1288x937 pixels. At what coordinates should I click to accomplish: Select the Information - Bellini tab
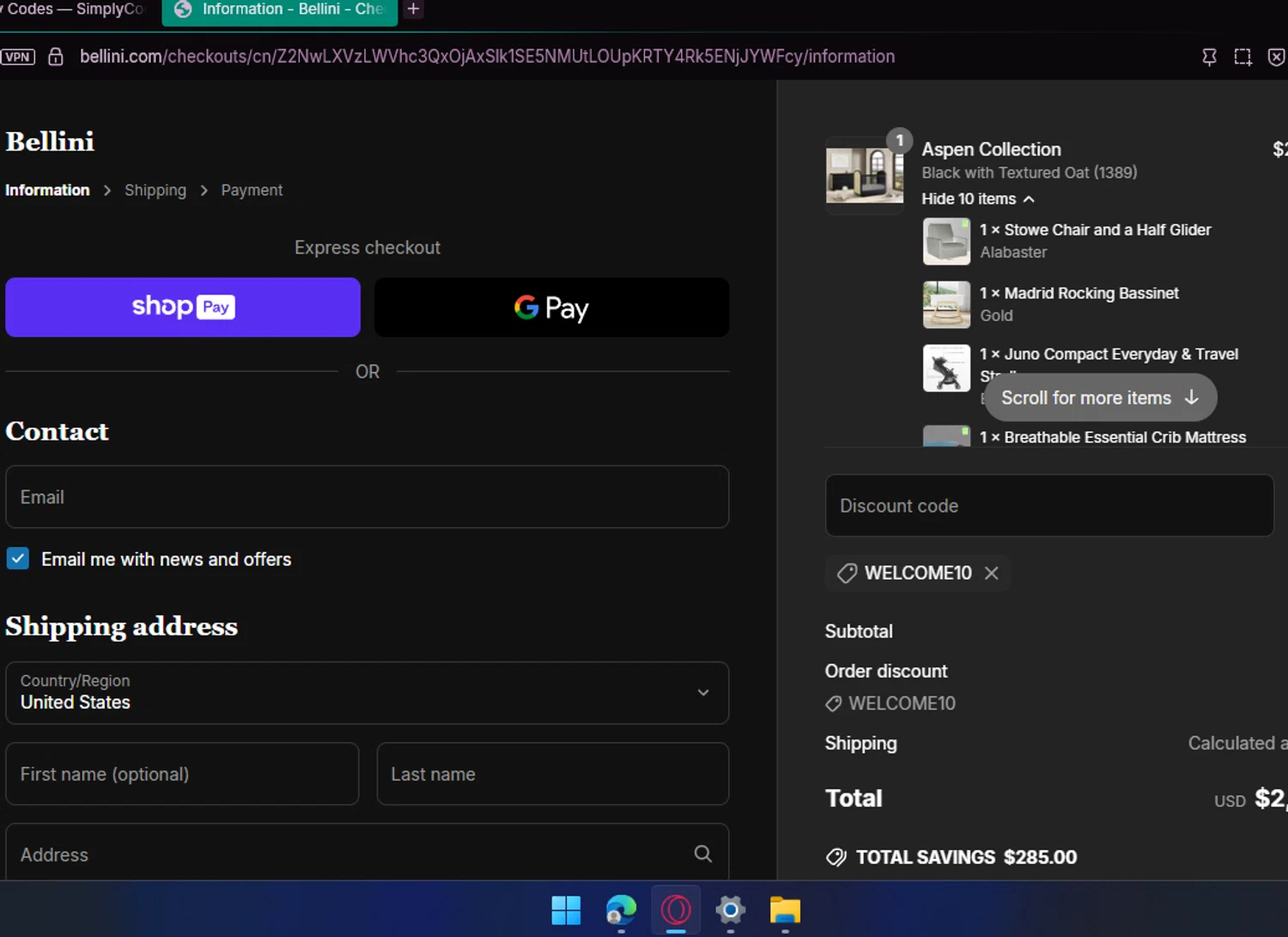[280, 10]
